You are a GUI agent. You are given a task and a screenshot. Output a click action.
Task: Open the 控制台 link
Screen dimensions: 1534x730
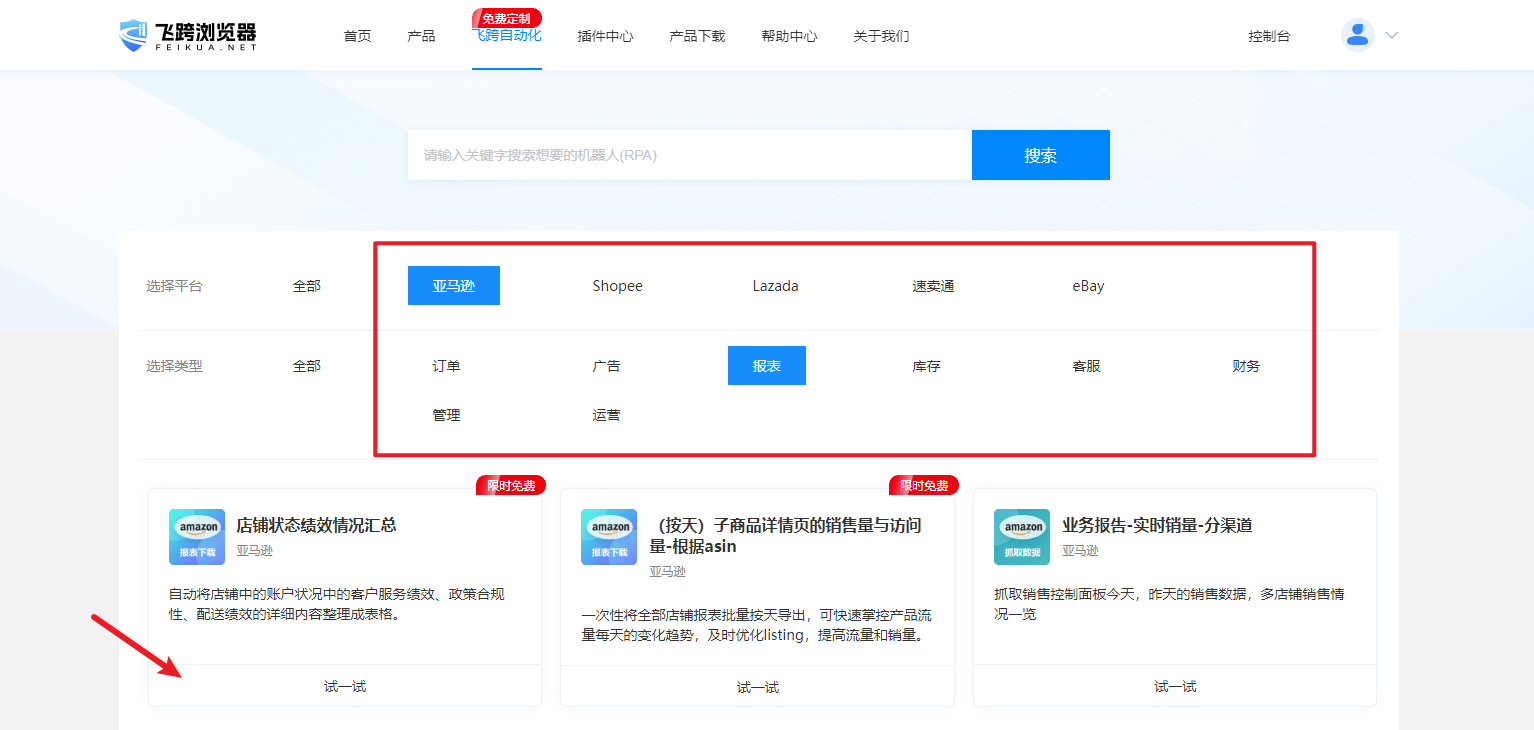(1269, 36)
